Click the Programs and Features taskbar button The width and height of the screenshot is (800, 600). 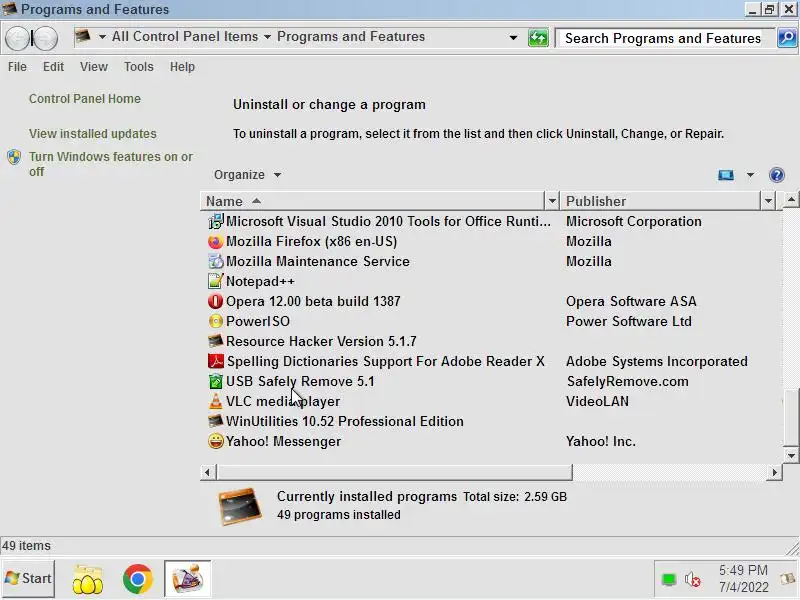tap(187, 579)
